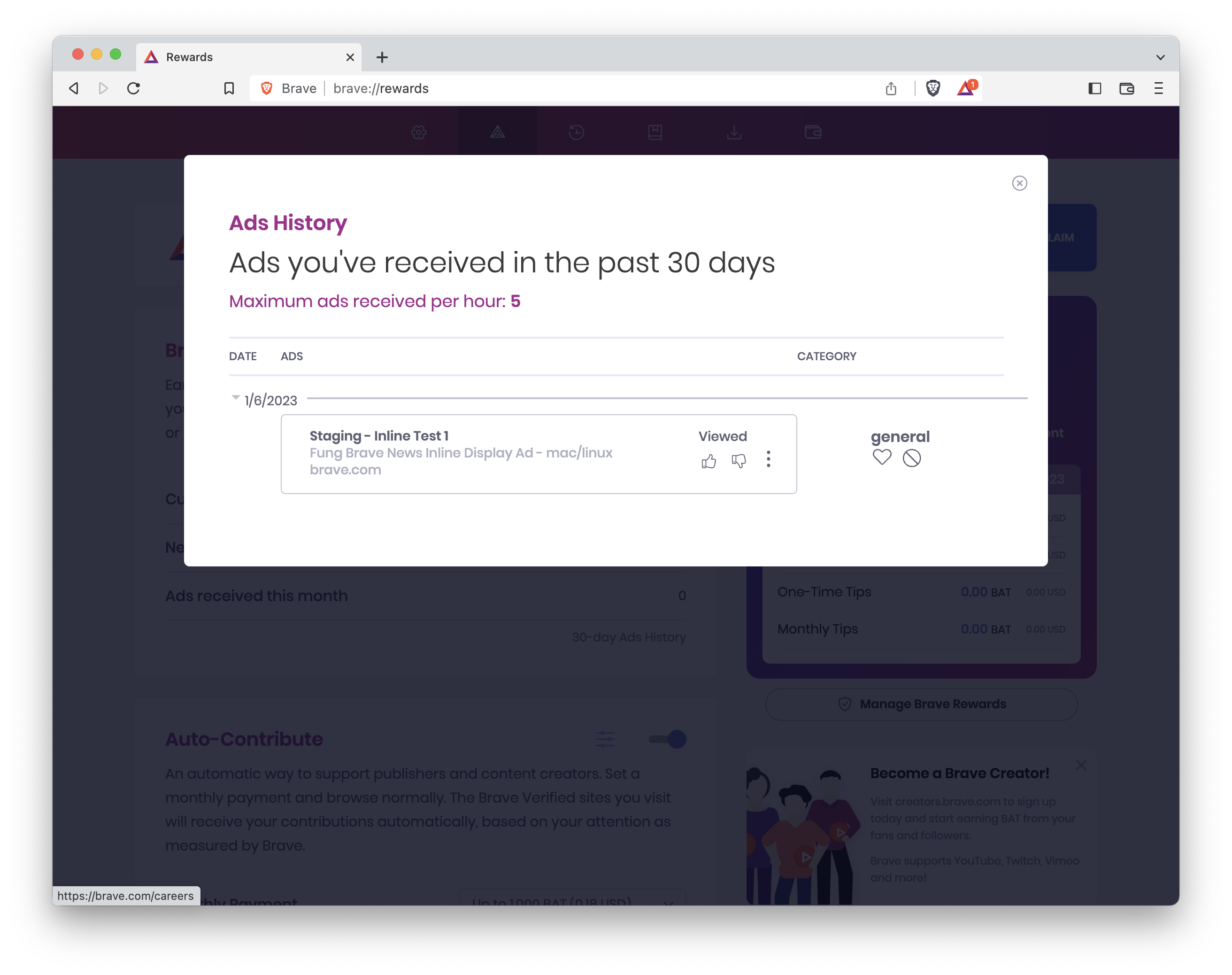Share this page from address bar
Screen dimensions: 1232x975
(x=891, y=88)
